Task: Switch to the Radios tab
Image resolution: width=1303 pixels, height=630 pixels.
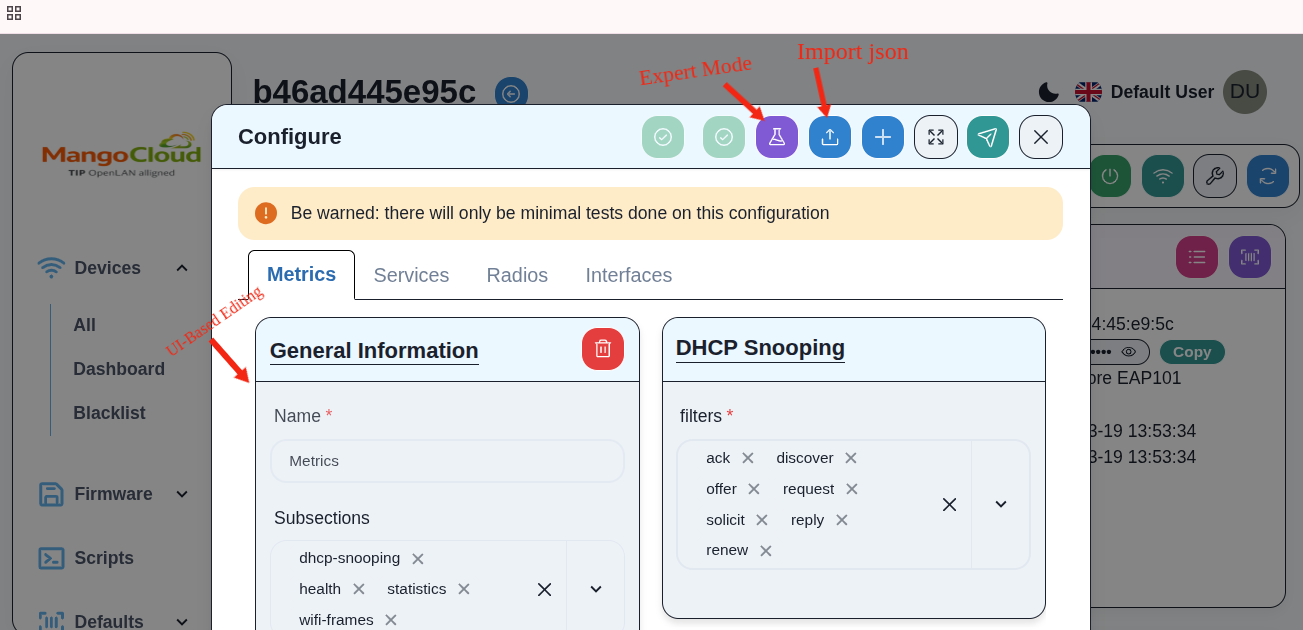Action: (517, 275)
